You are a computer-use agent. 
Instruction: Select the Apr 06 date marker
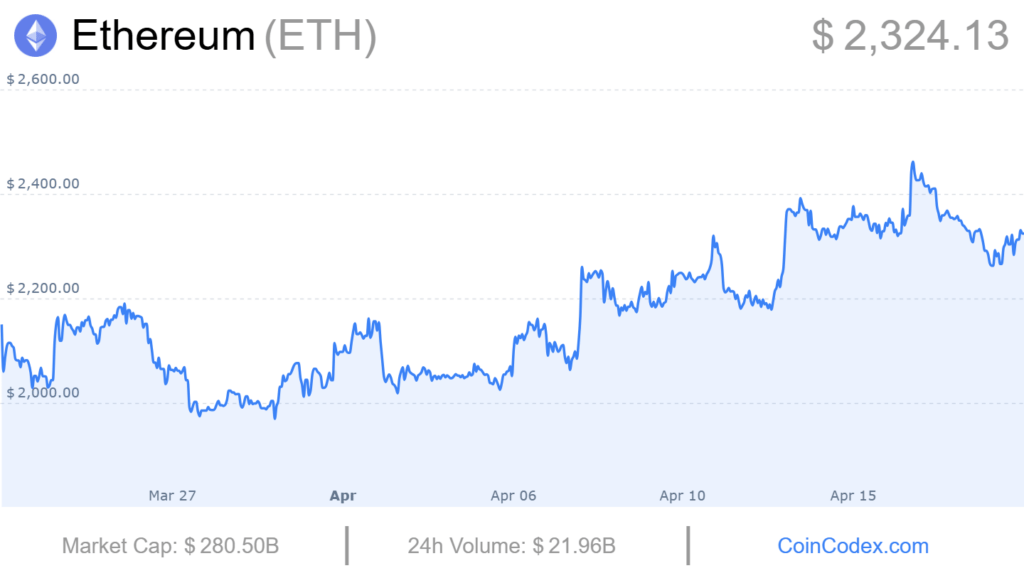coord(513,495)
